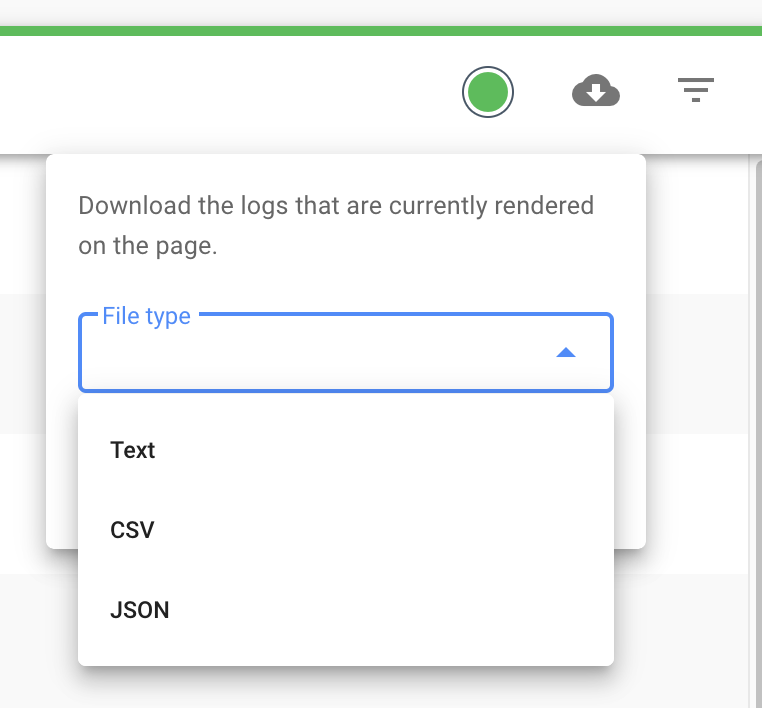762x708 pixels.
Task: Focus the File type select field
Action: (x=346, y=352)
